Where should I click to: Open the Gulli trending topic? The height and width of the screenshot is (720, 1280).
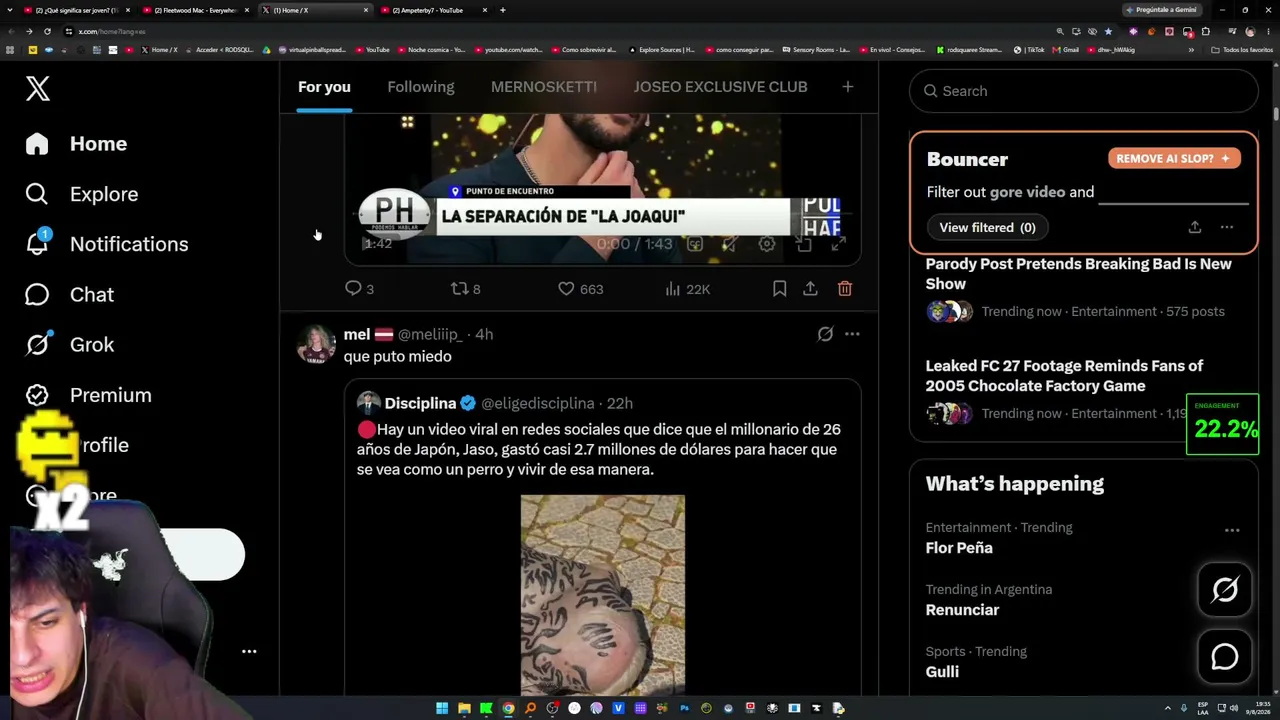(x=942, y=672)
